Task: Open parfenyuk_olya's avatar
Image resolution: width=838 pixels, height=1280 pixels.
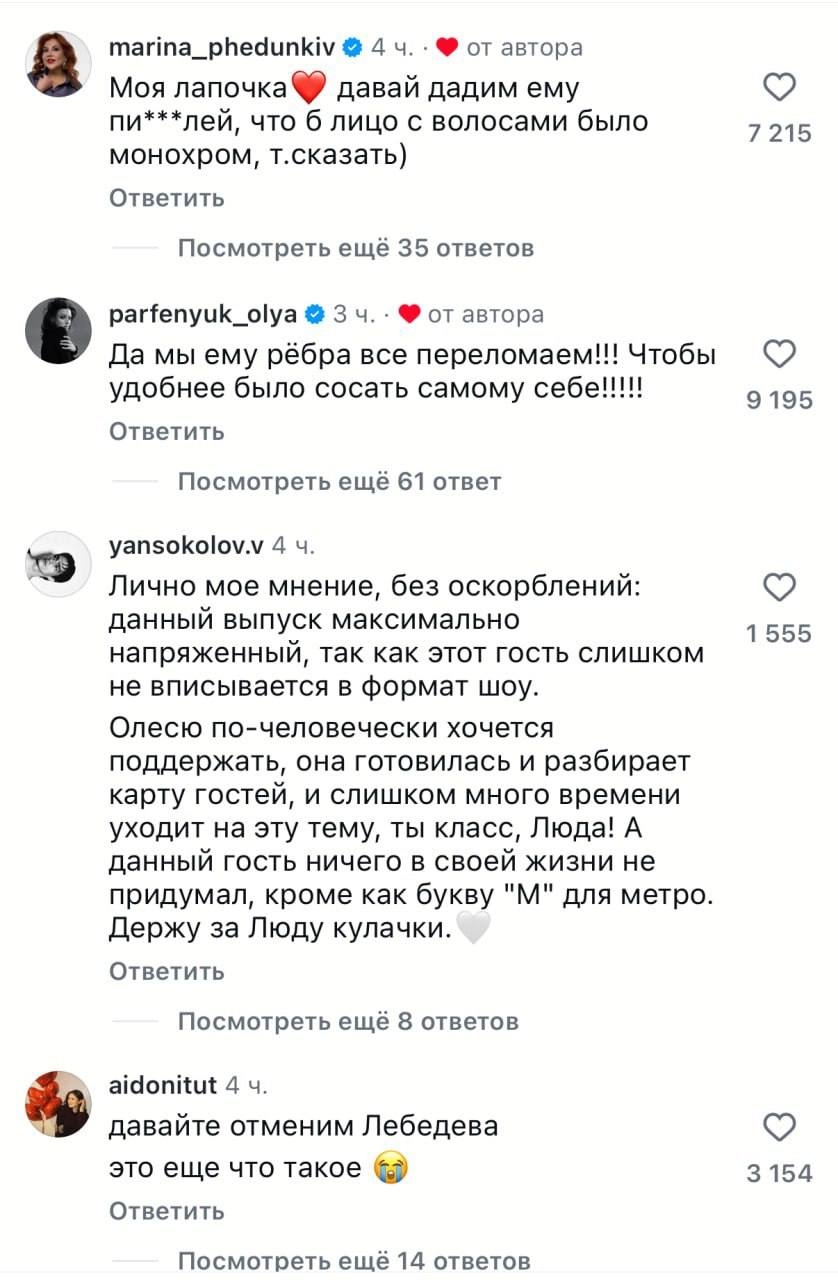Action: [58, 332]
